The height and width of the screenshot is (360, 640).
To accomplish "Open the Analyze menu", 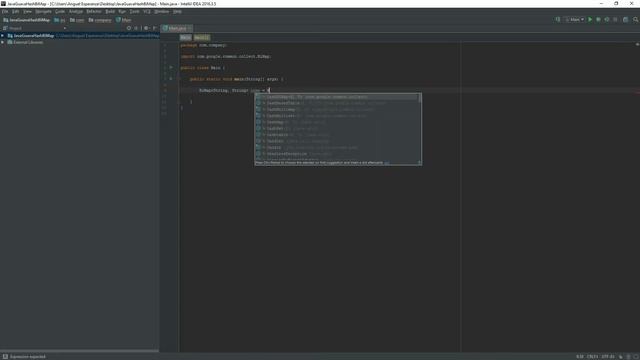I will 76,11.
